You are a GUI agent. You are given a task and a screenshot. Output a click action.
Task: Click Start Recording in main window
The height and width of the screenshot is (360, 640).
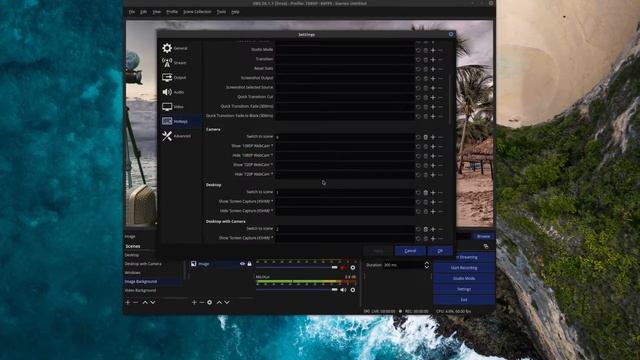(x=464, y=268)
